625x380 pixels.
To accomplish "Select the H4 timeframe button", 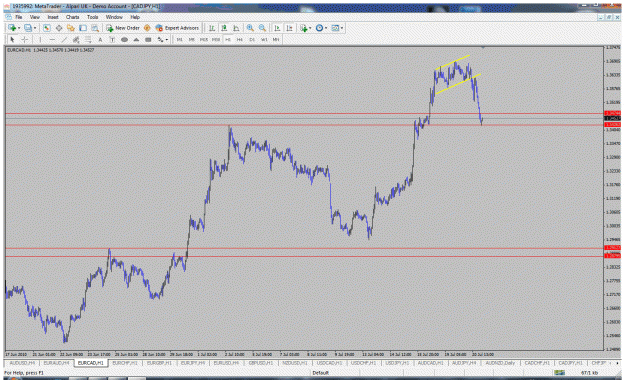I will click(x=240, y=39).
